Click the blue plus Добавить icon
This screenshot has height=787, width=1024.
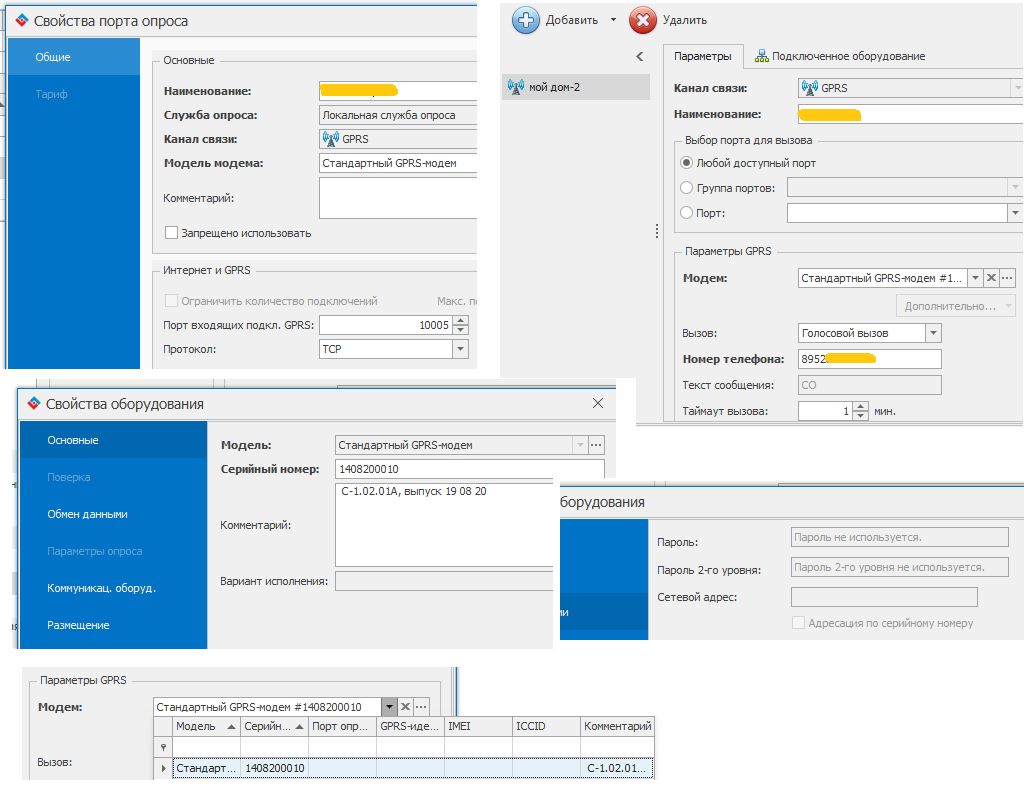pos(526,19)
